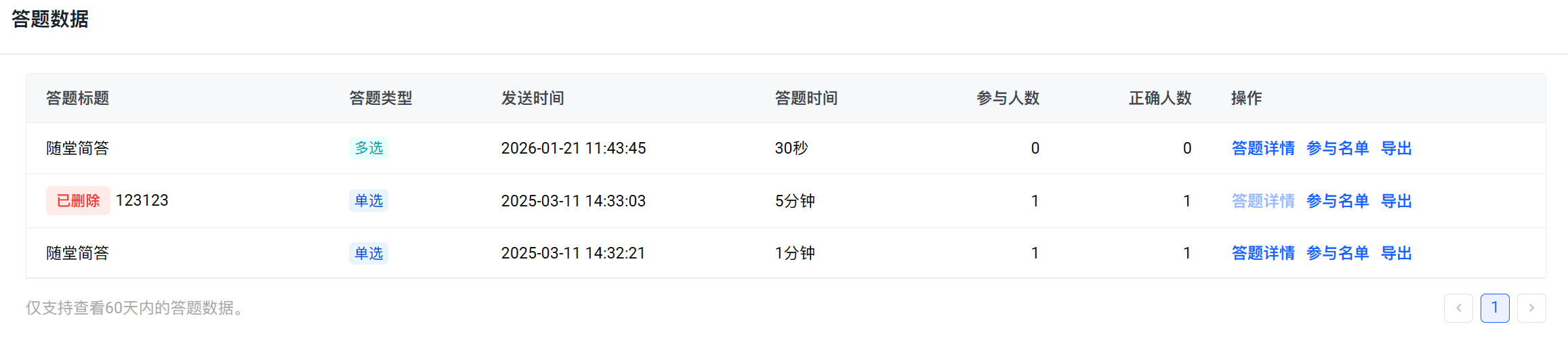Go to the next page arrow
The width and height of the screenshot is (1568, 360).
point(1531,308)
